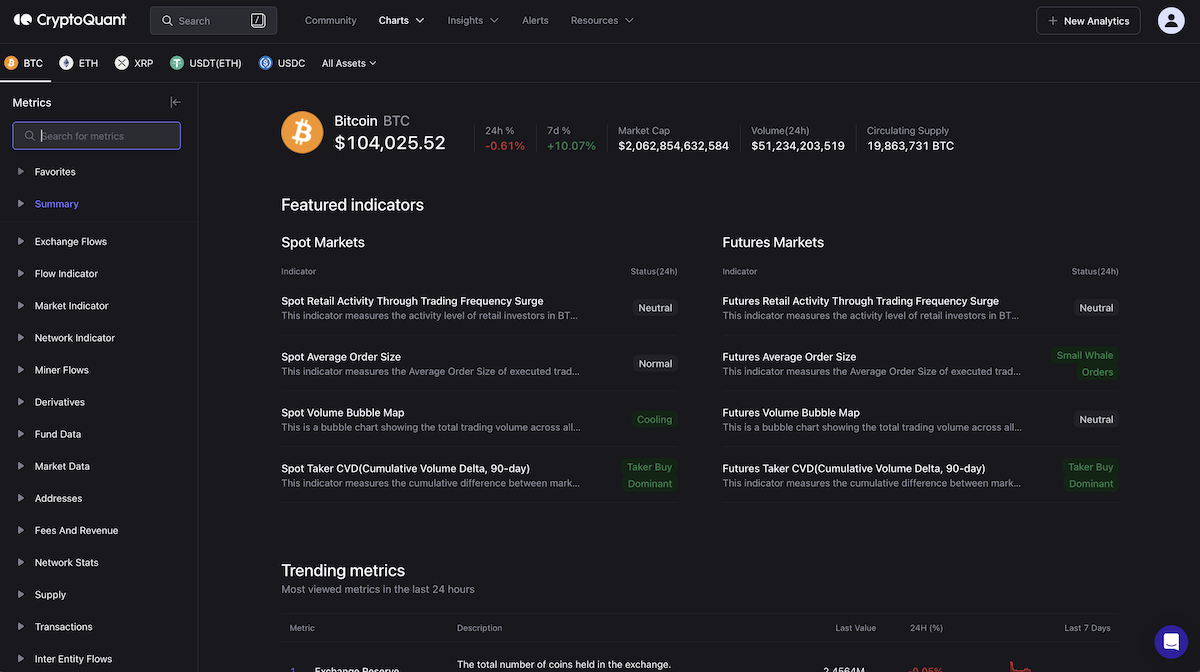This screenshot has width=1200, height=672.
Task: Click the 7d change +10.07% value
Action: click(571, 146)
